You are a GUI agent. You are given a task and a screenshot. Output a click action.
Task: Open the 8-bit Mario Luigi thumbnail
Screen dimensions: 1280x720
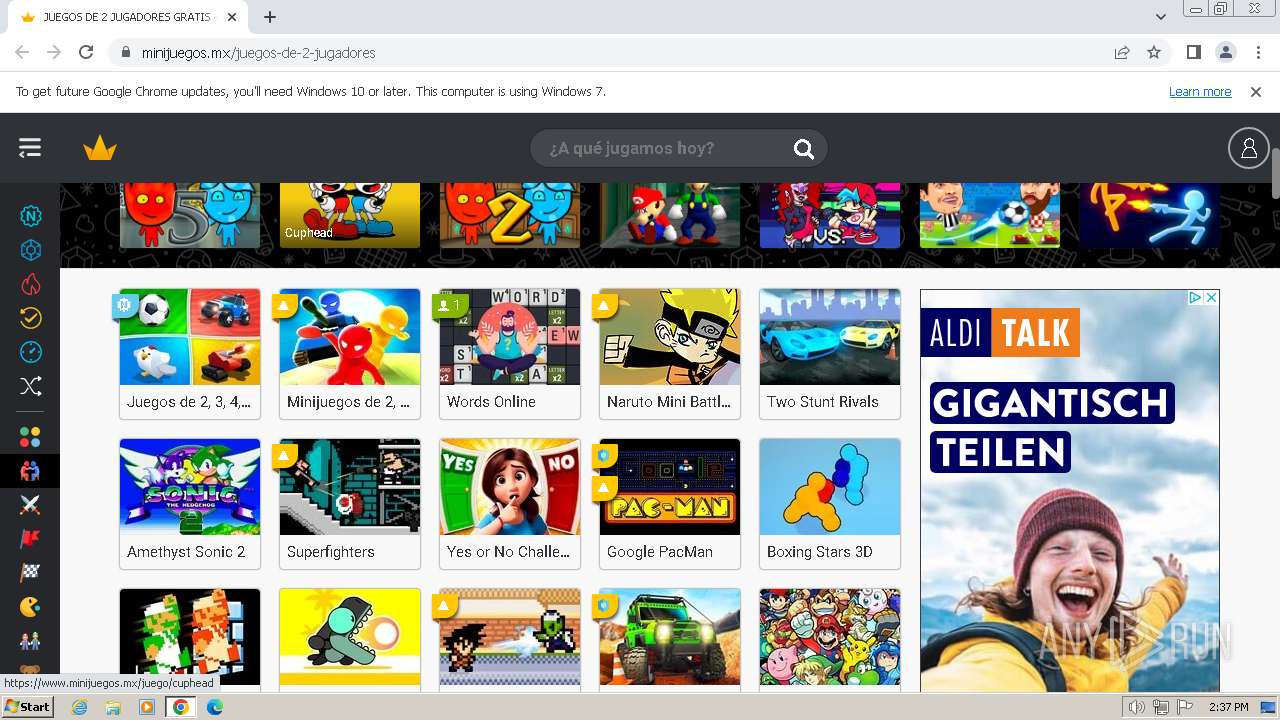(x=190, y=638)
